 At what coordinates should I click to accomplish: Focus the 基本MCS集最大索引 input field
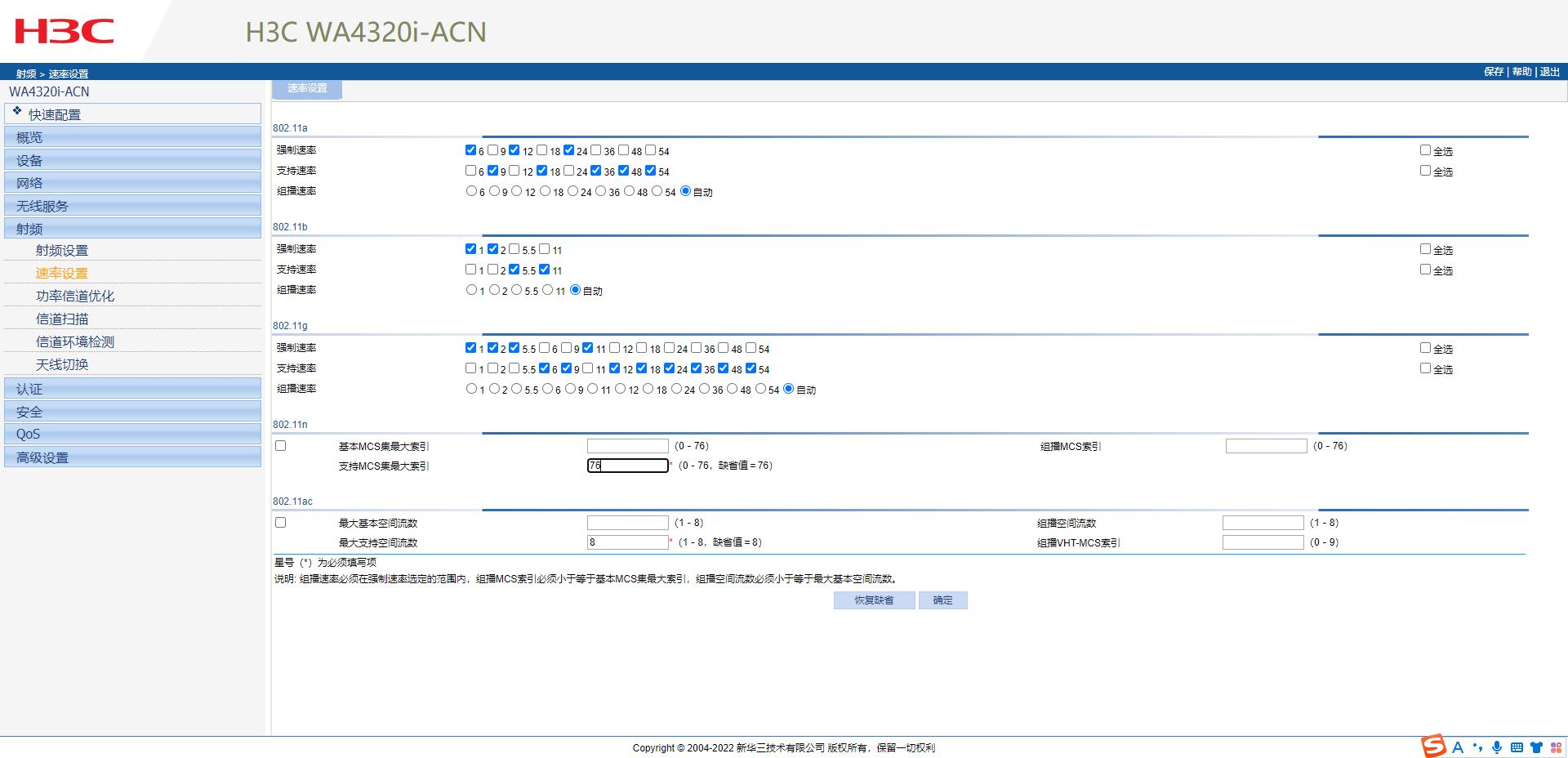pos(628,446)
